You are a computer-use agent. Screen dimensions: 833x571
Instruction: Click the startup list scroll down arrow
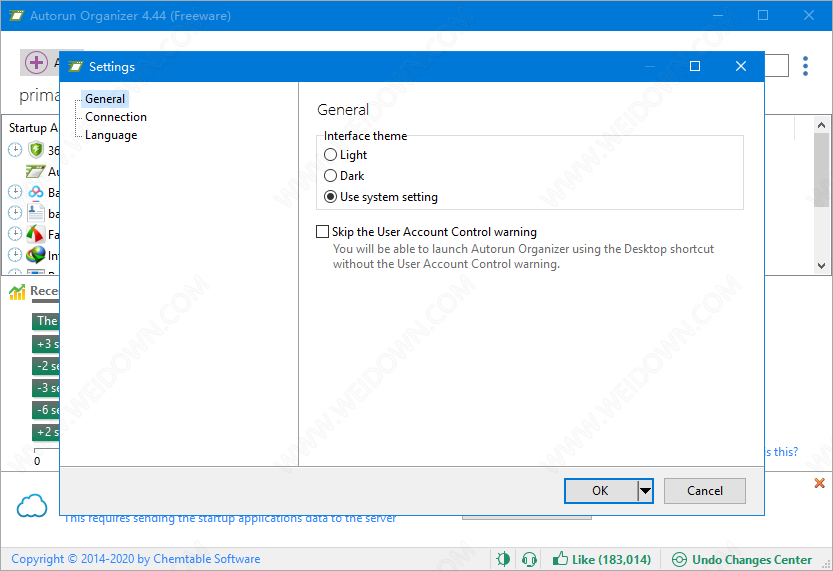point(821,266)
